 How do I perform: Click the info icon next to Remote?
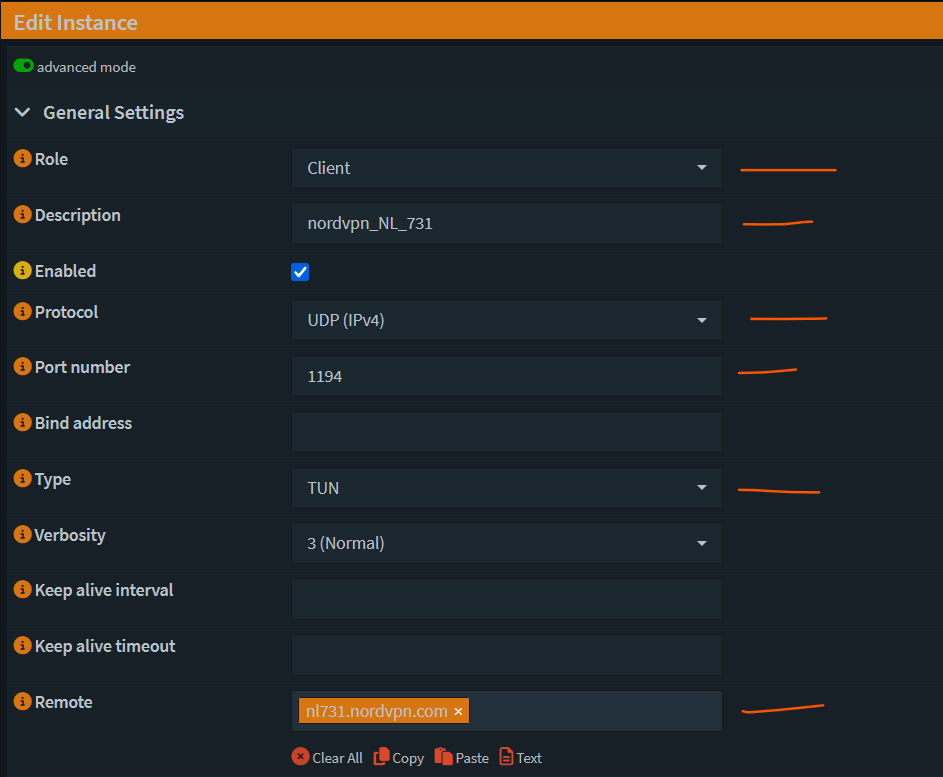(22, 702)
